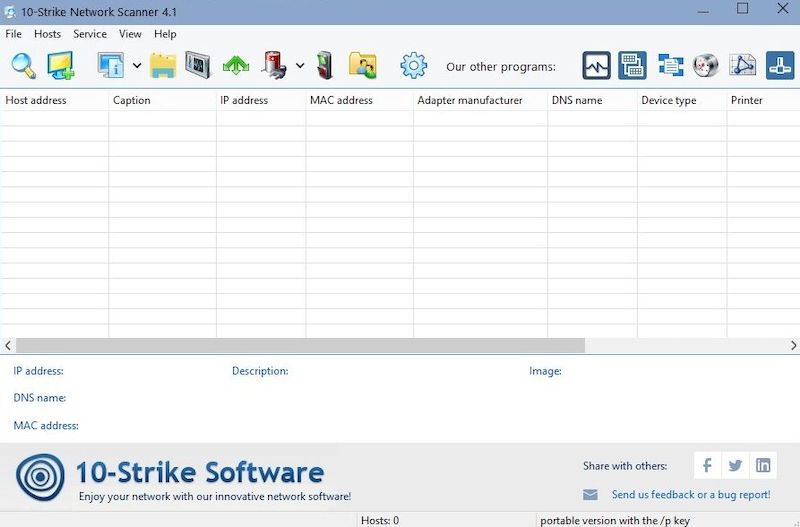The height and width of the screenshot is (527, 800).
Task: Click the 'Description:' label in details pane
Action: click(x=260, y=371)
